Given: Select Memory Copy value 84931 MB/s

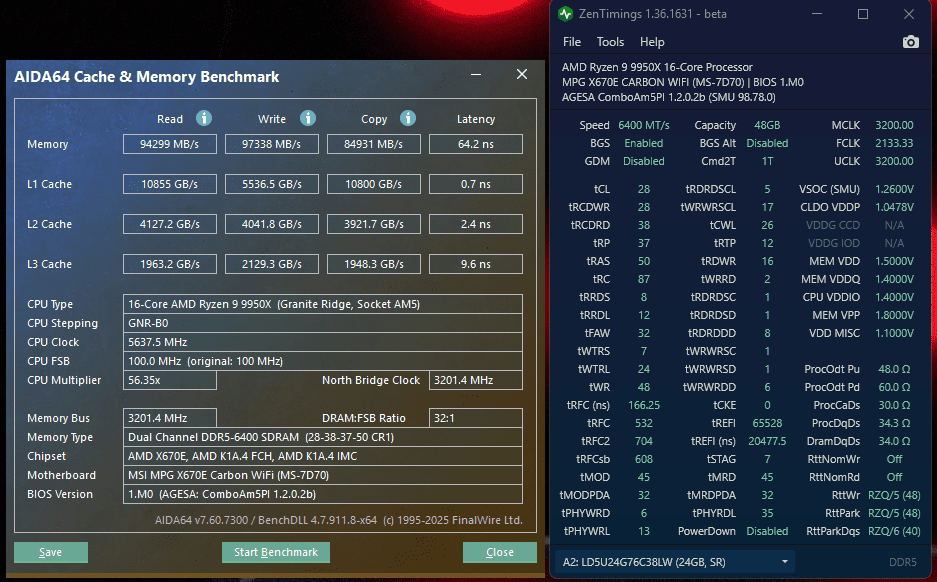Looking at the screenshot, I should (373, 144).
